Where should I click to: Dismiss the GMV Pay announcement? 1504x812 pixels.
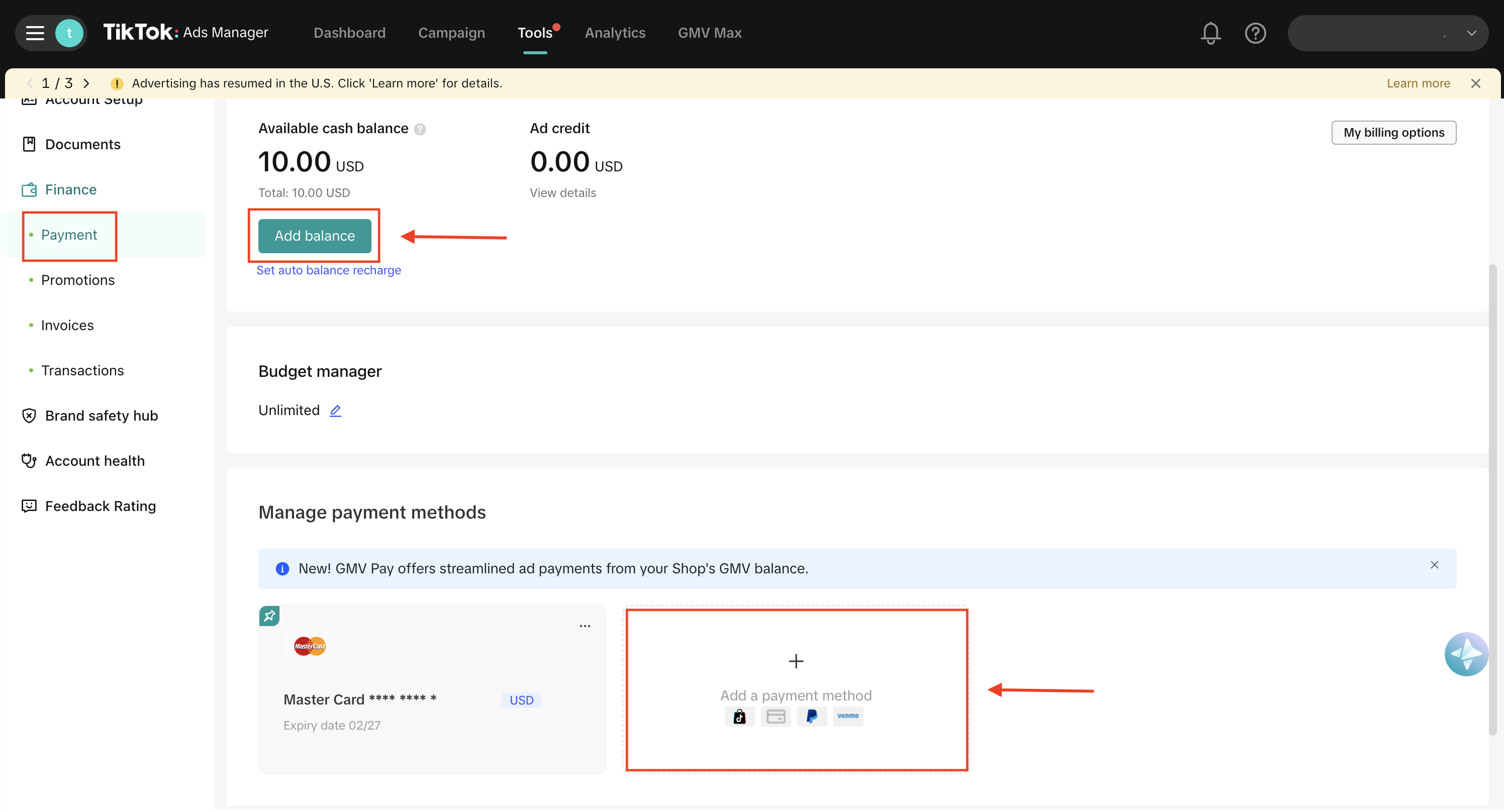(1435, 564)
